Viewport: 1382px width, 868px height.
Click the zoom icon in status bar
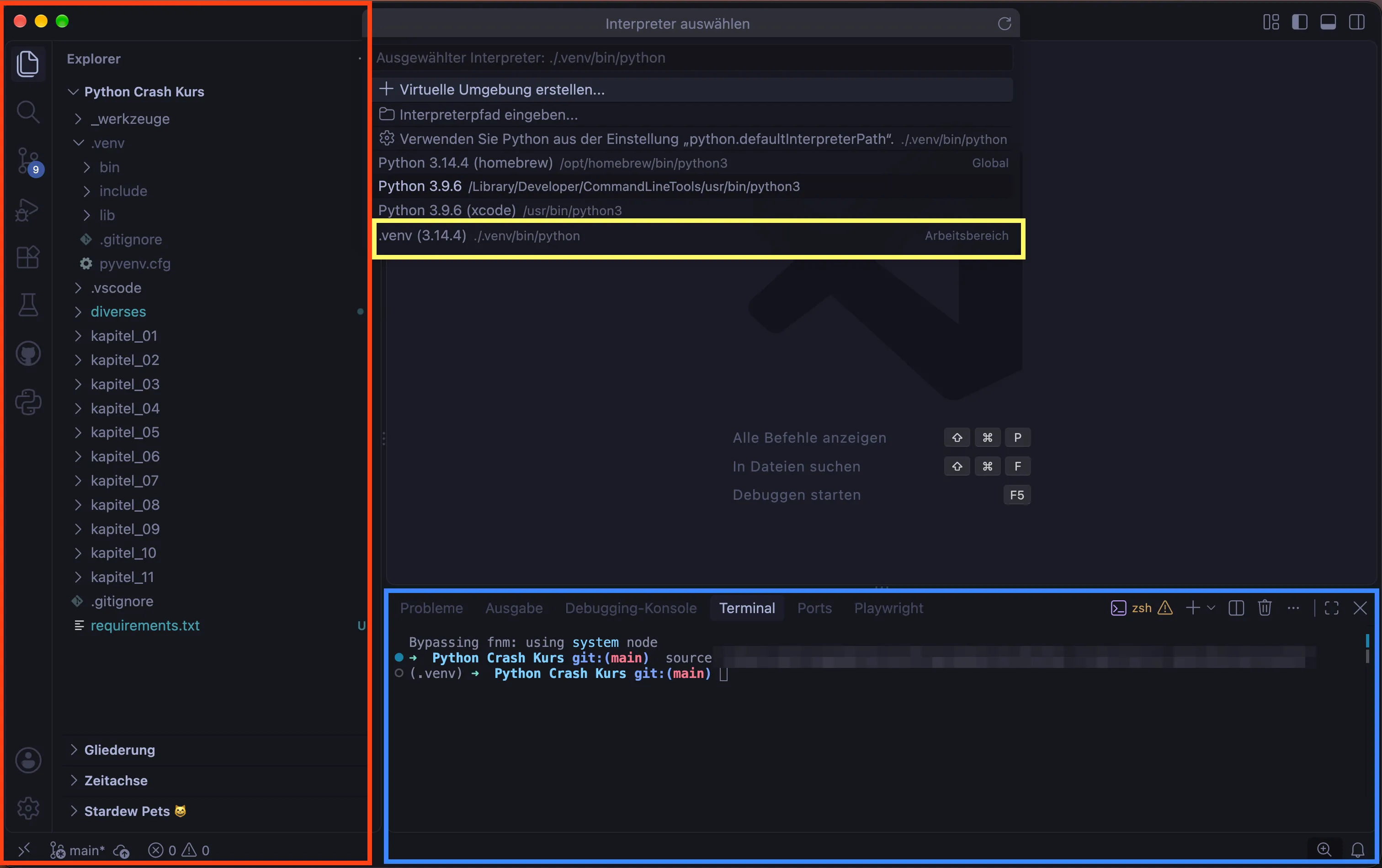coord(1324,850)
